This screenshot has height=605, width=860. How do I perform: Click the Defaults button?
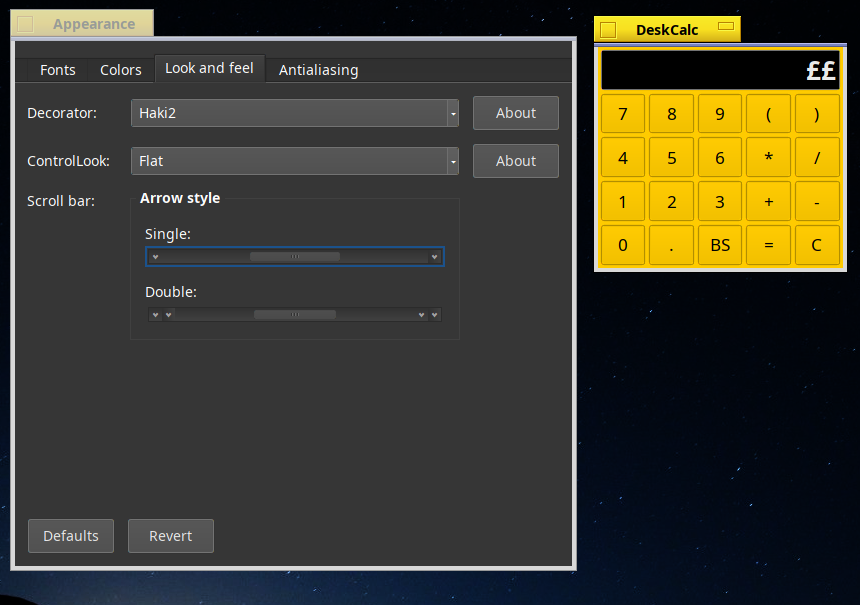coord(71,536)
